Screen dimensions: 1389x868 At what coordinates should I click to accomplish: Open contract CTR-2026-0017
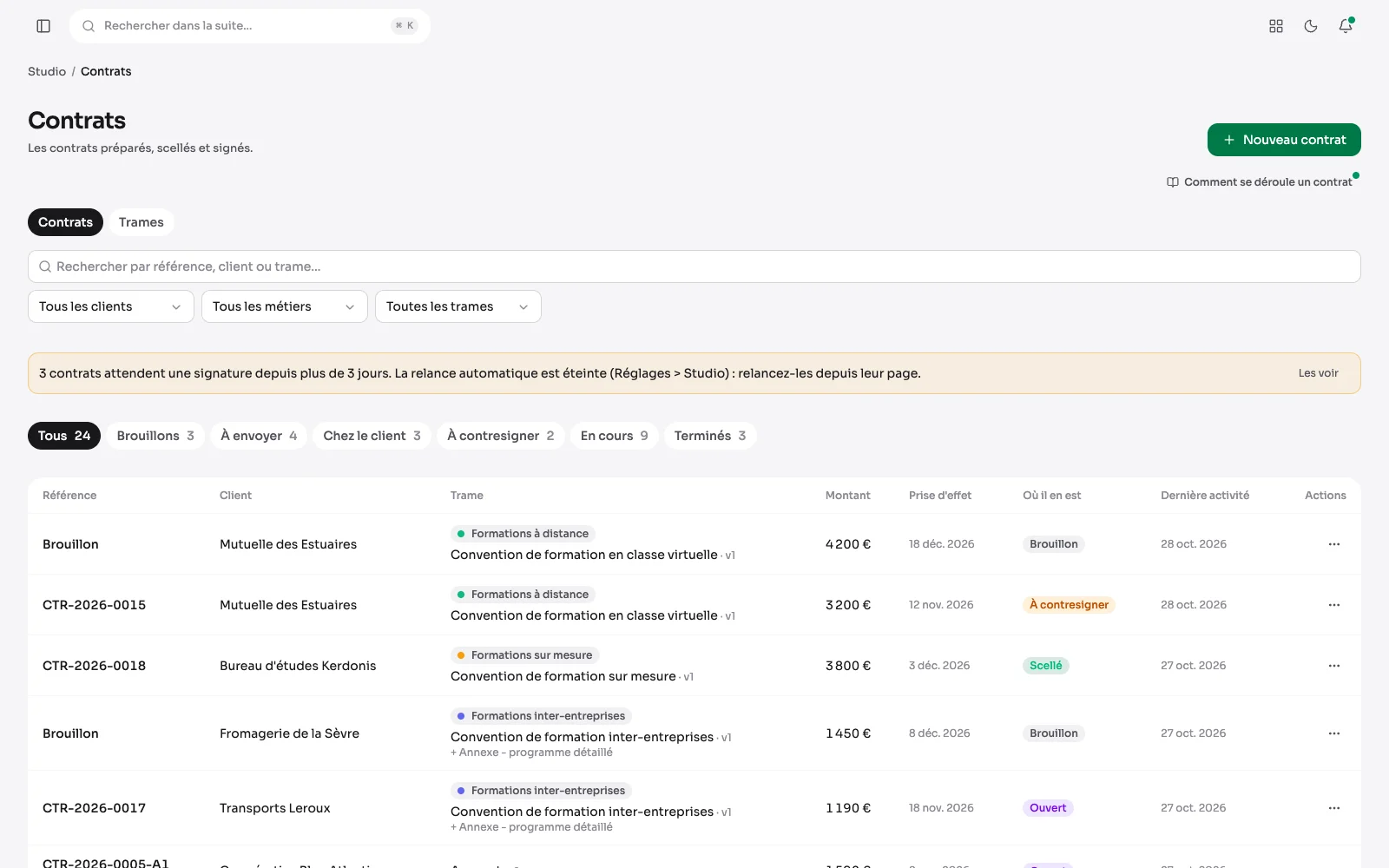94,808
